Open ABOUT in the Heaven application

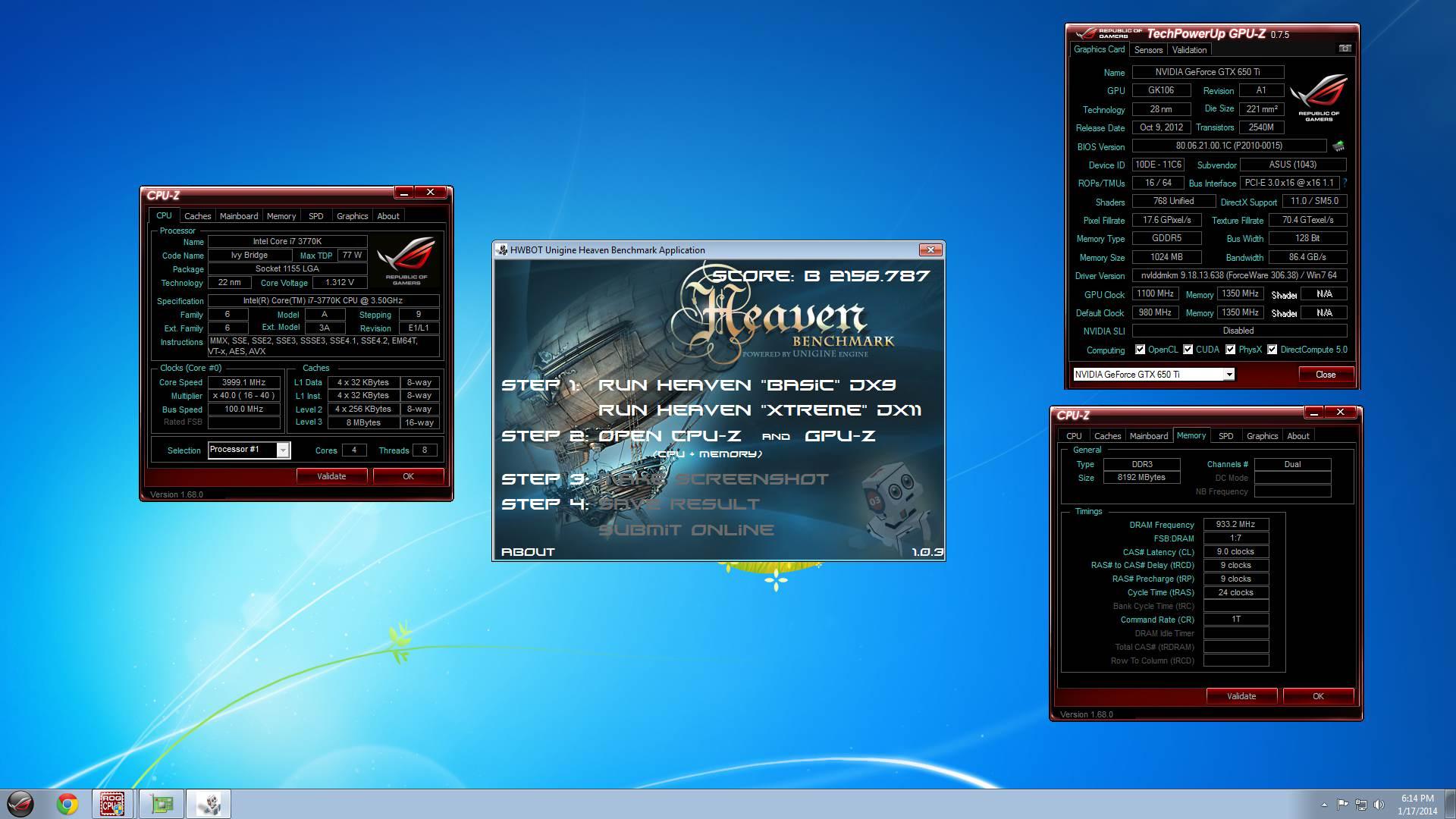coord(528,552)
